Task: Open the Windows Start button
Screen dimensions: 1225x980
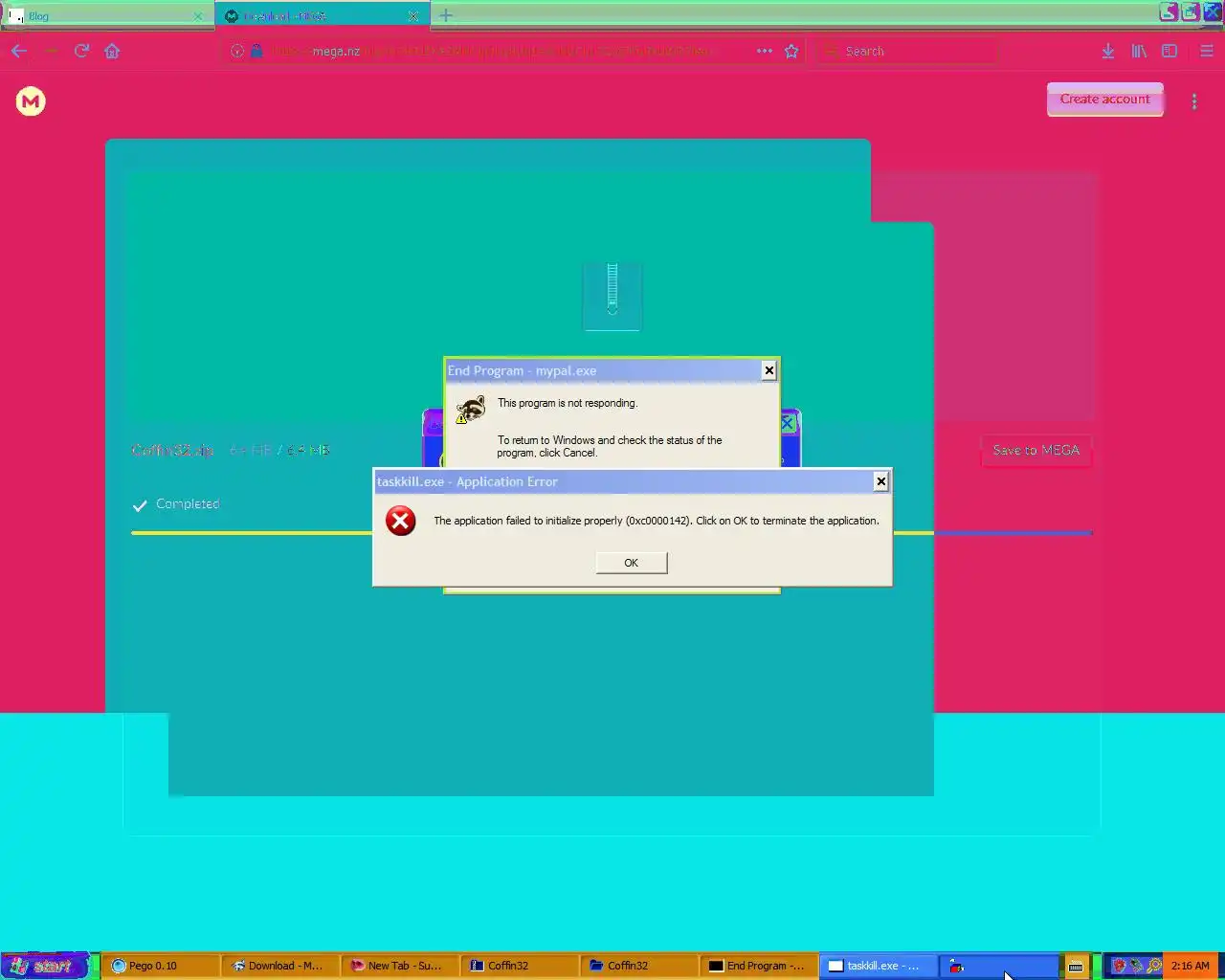Action: (44, 966)
